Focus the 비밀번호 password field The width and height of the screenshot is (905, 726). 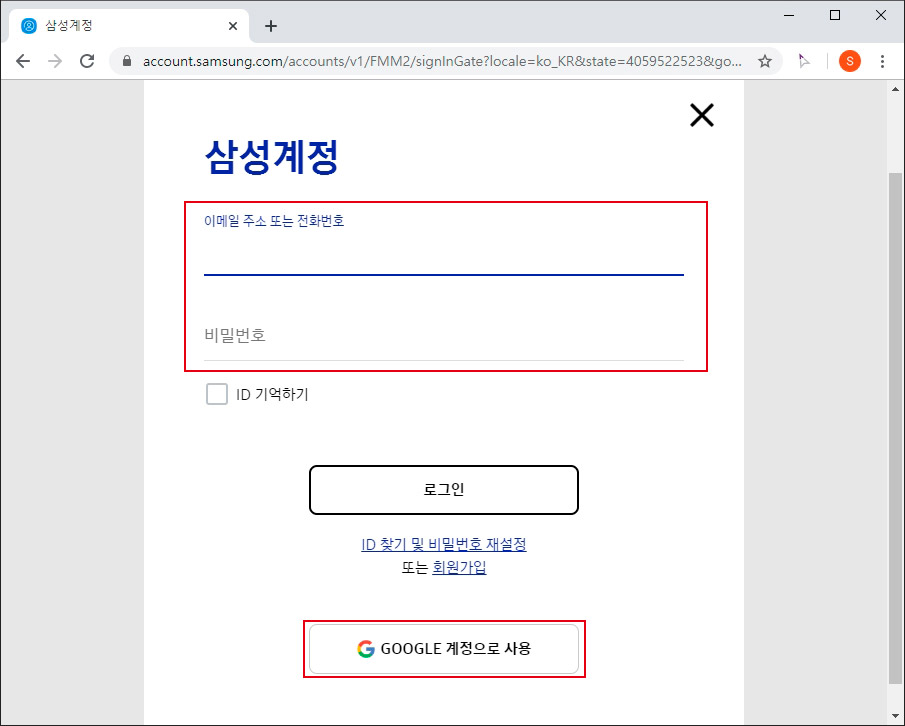click(444, 336)
